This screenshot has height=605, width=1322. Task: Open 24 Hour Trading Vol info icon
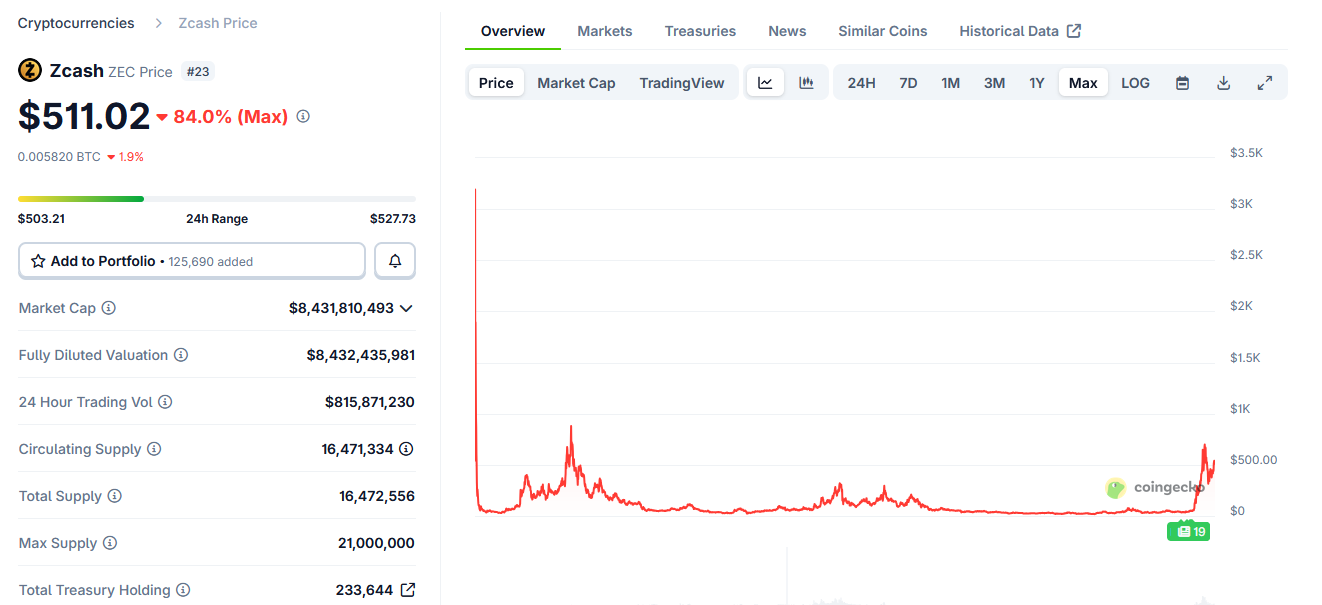click(165, 402)
